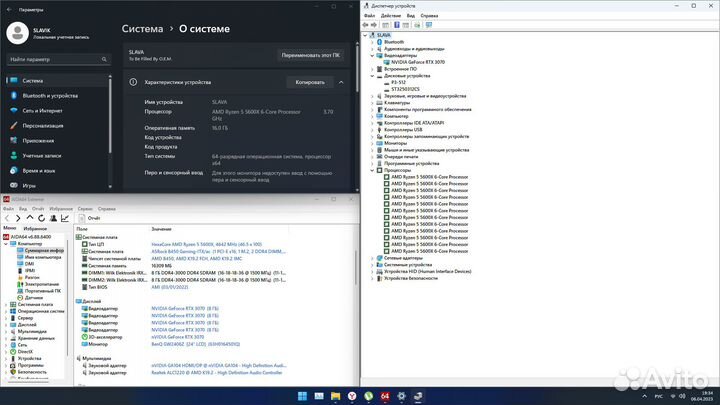Click Переименовать этот ПК button
This screenshot has width=720, height=405.
(310, 55)
